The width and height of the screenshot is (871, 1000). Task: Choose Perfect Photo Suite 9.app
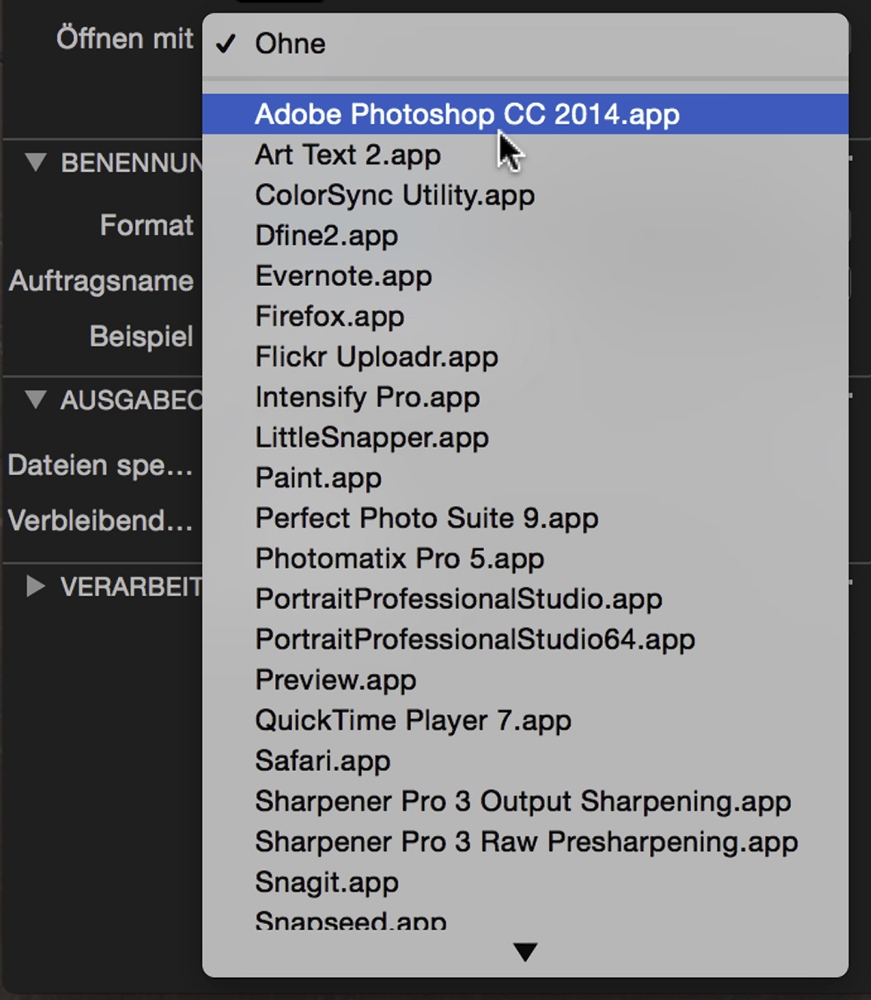pyautogui.click(x=525, y=518)
